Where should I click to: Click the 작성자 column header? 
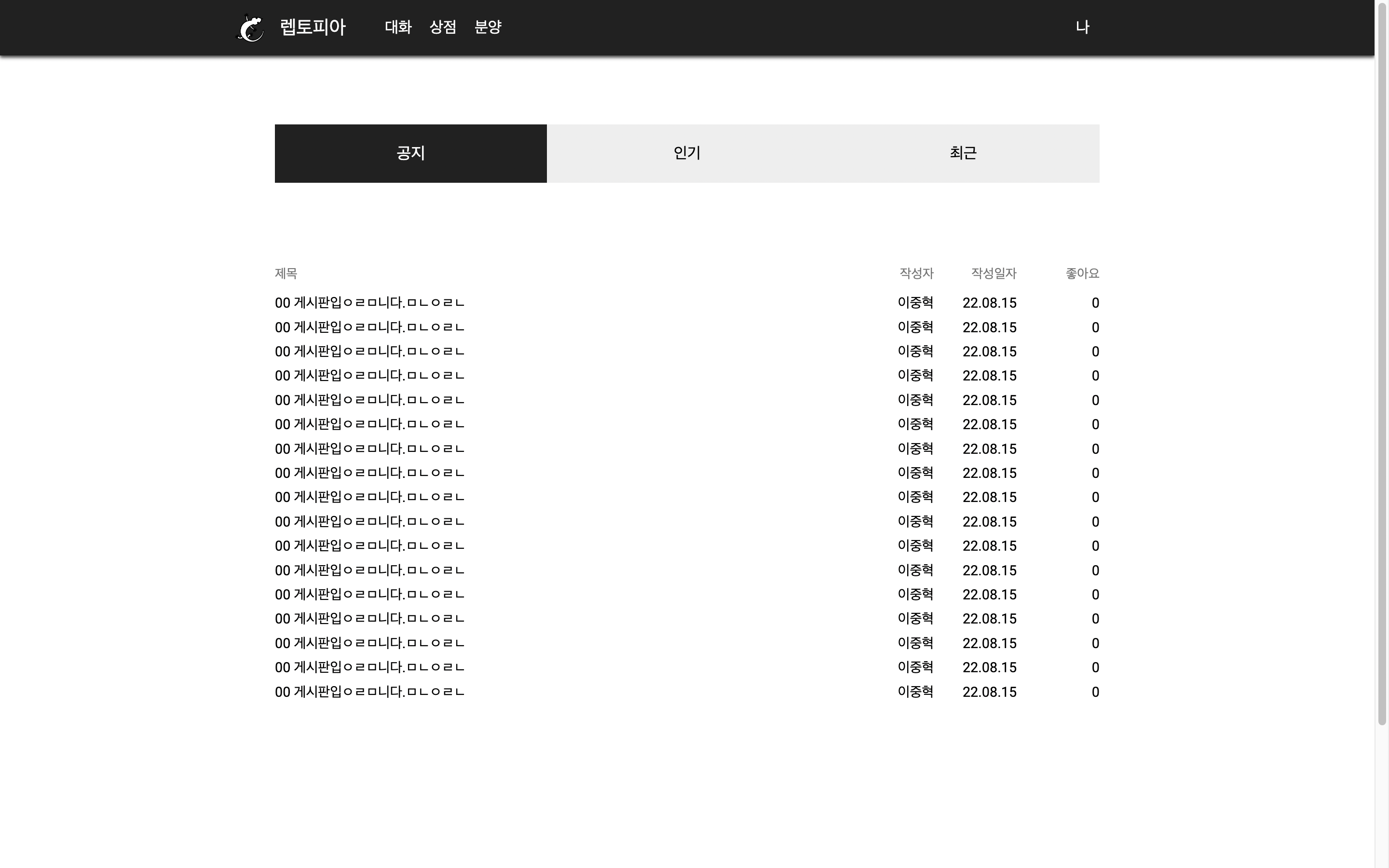[x=916, y=273]
